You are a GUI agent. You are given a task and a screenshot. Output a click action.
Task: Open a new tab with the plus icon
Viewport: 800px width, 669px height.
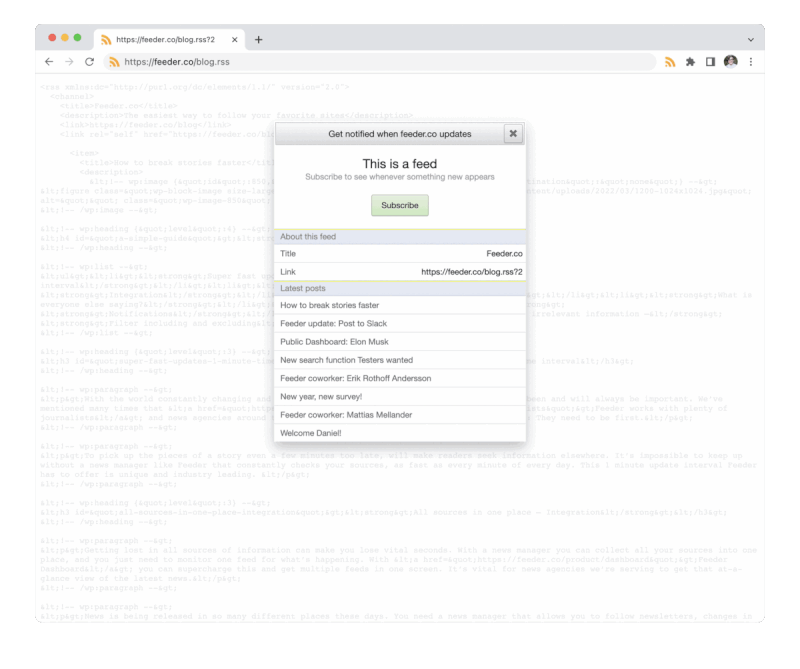pos(258,38)
